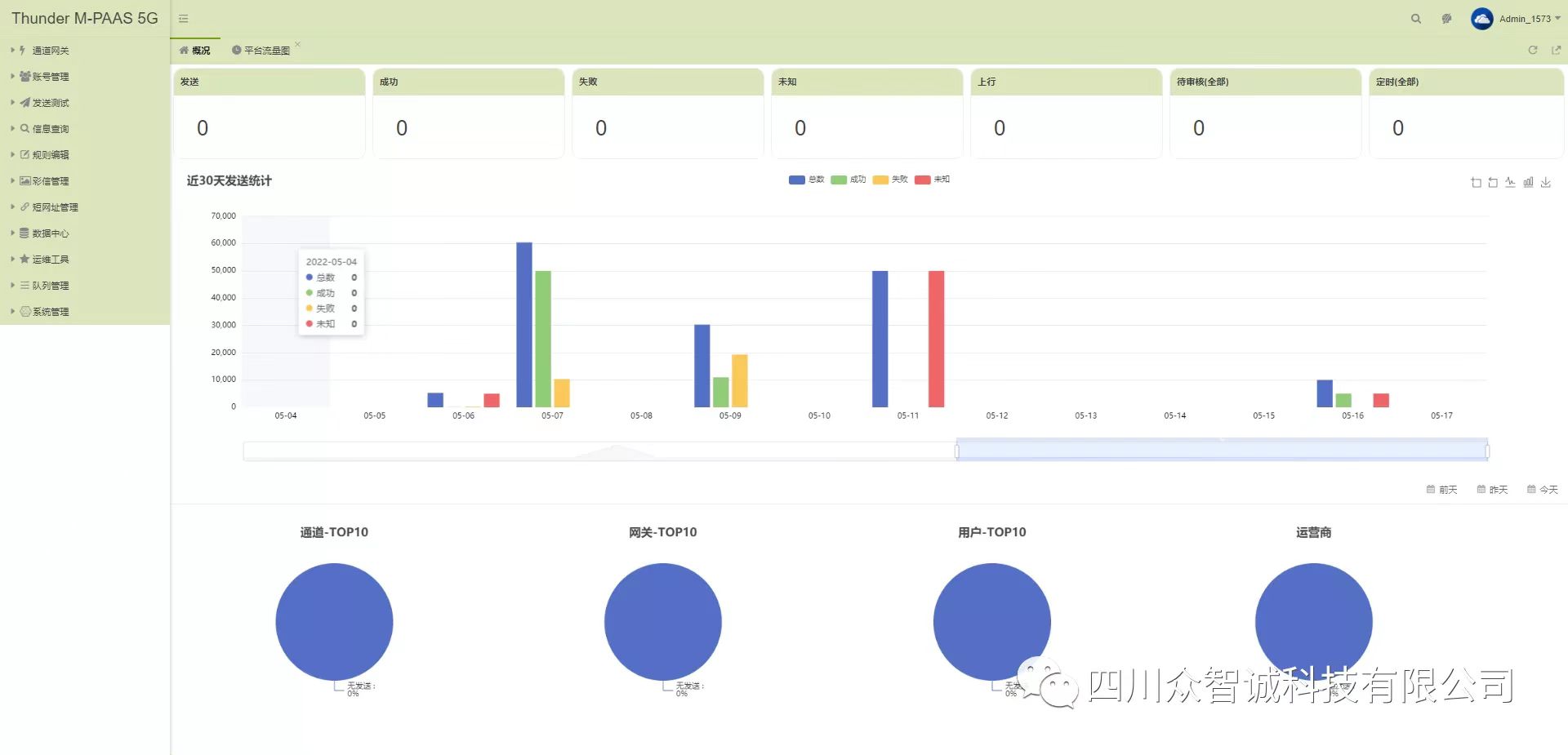
Task: Click the open-in-new-window icon on tab bar
Action: (1556, 51)
